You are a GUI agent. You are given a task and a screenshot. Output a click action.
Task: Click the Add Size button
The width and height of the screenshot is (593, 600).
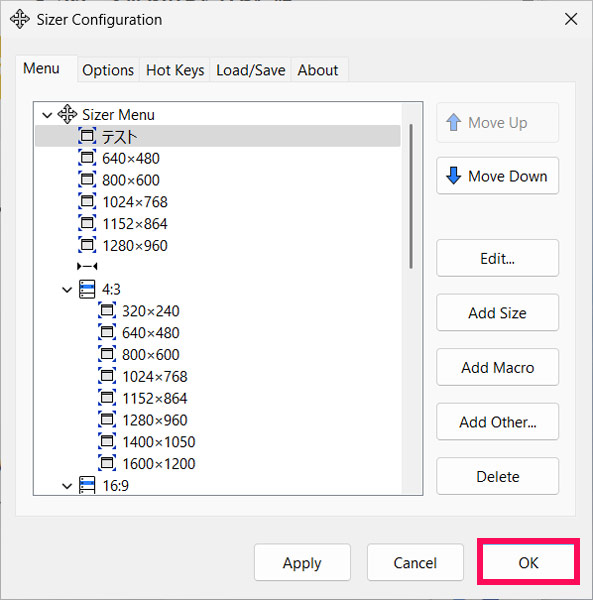(x=497, y=313)
